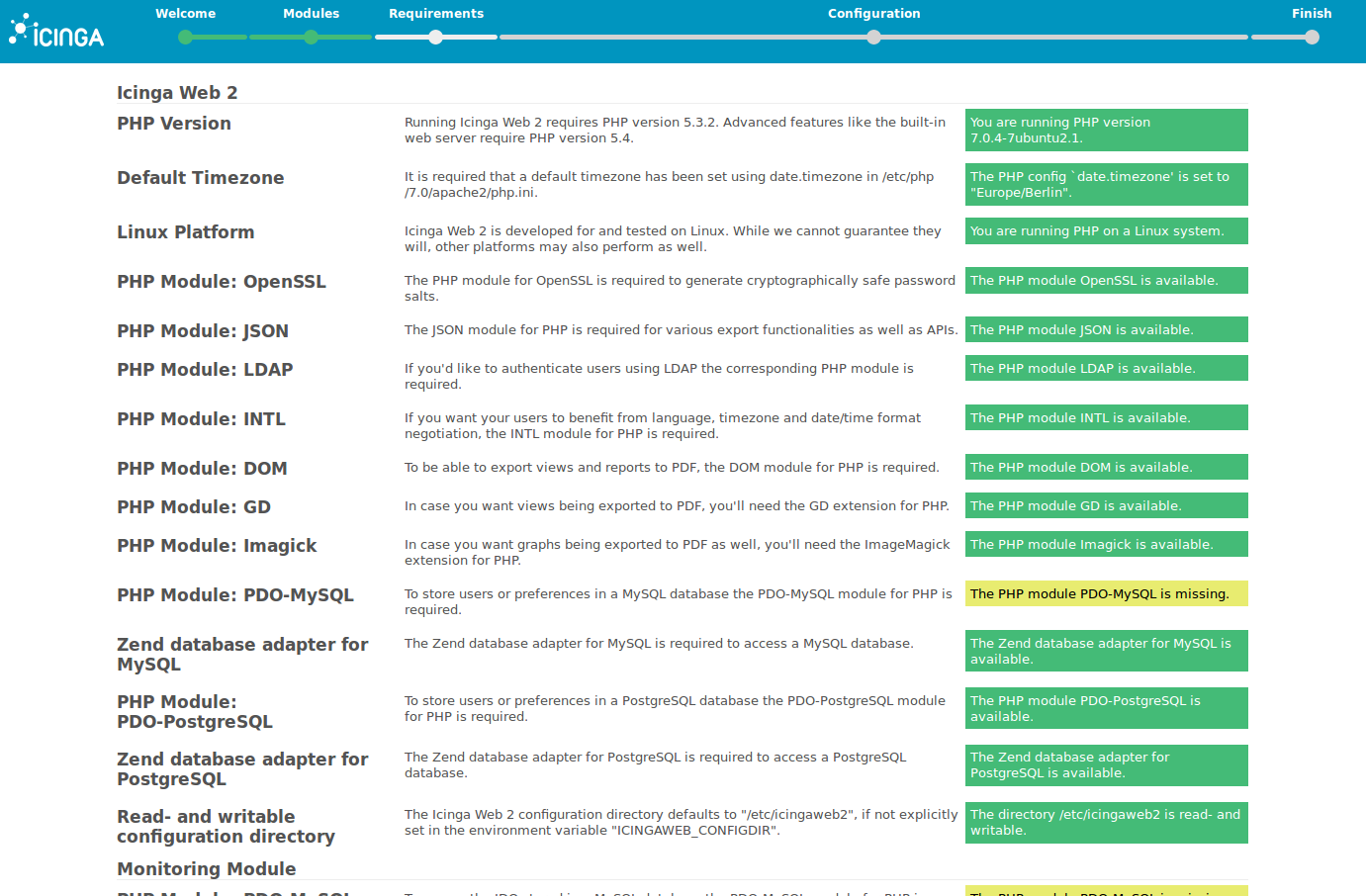The height and width of the screenshot is (896, 1366).
Task: Select the Requirements step circle marker
Action: [x=435, y=37]
